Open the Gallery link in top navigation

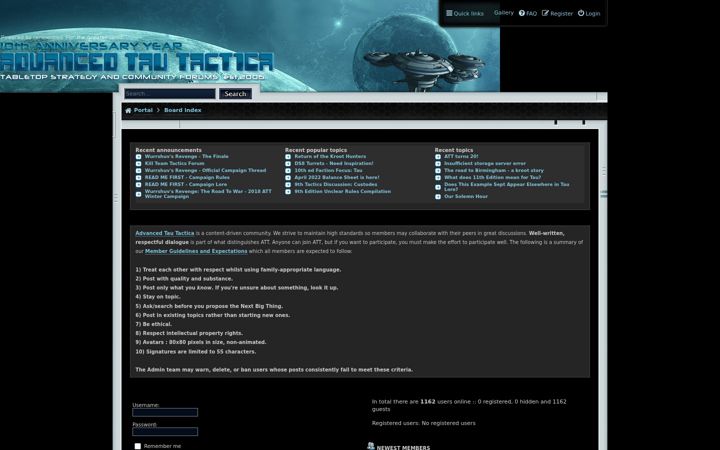click(x=504, y=13)
